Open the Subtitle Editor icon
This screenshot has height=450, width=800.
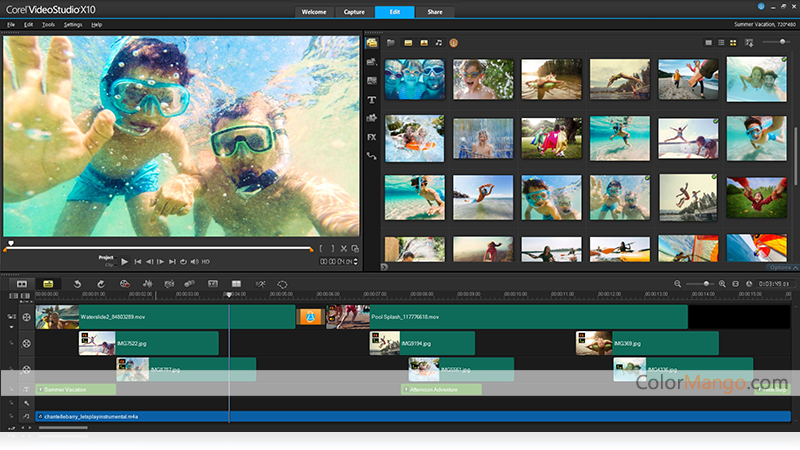click(x=213, y=284)
